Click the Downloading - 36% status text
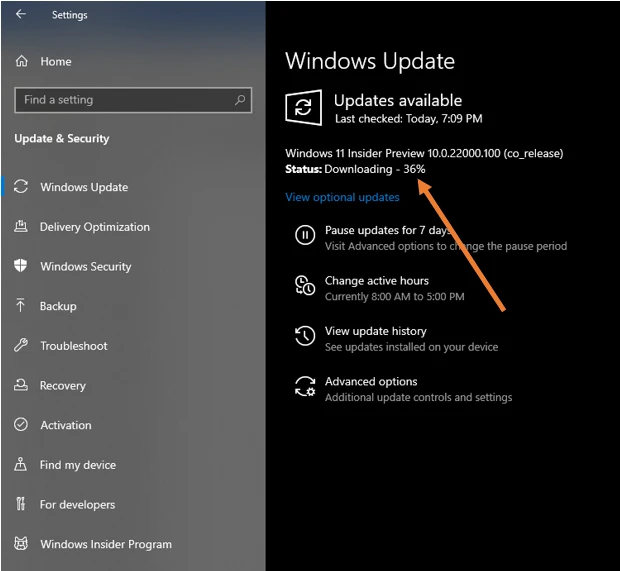620x571 pixels. point(374,169)
